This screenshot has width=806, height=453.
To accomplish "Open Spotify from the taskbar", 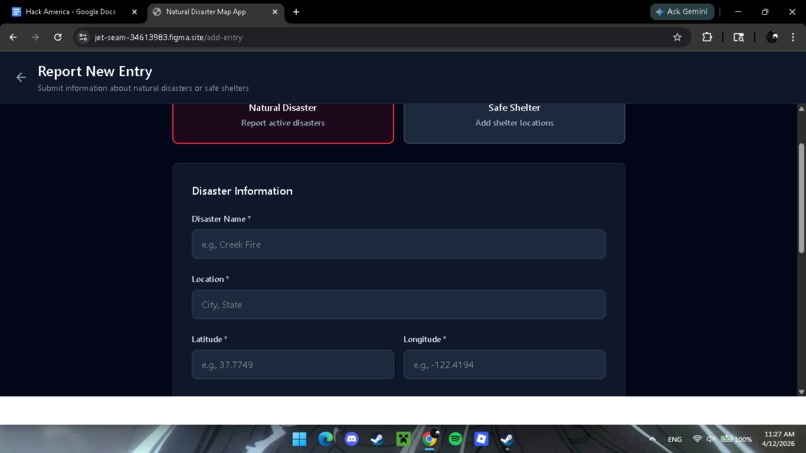I will (x=455, y=439).
